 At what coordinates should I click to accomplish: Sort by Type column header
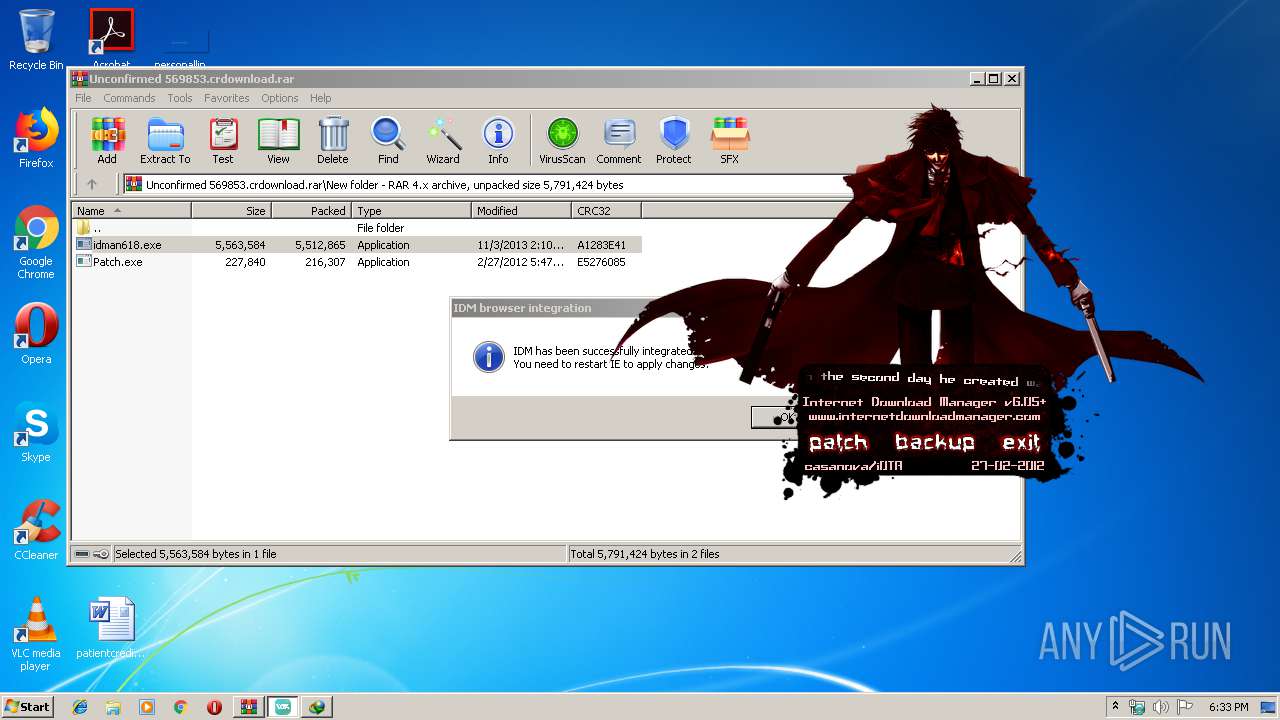(x=412, y=210)
